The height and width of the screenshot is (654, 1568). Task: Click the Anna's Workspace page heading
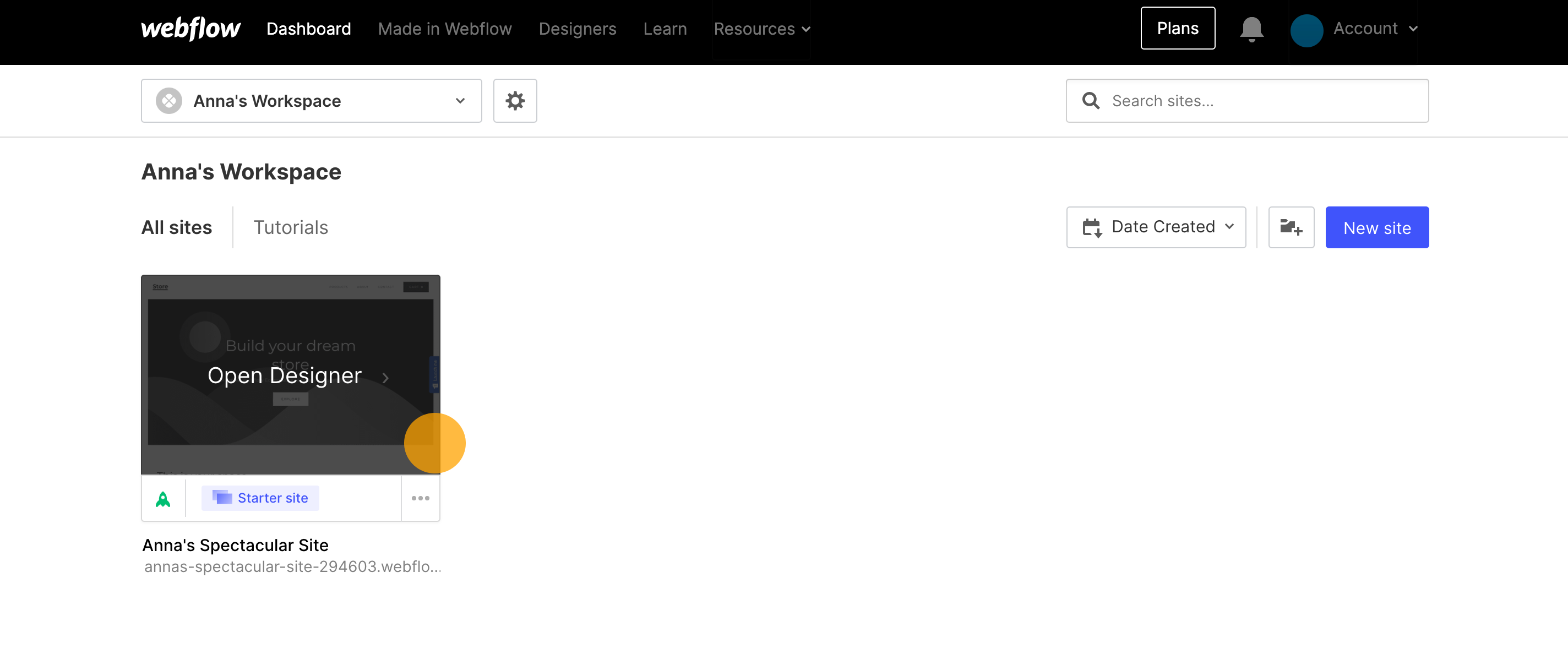pyautogui.click(x=241, y=172)
